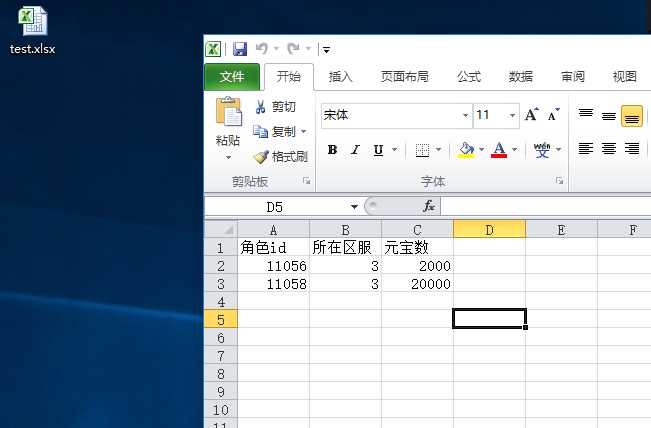Click the select-all corner of the grid
651x428 pixels.
coord(221,229)
